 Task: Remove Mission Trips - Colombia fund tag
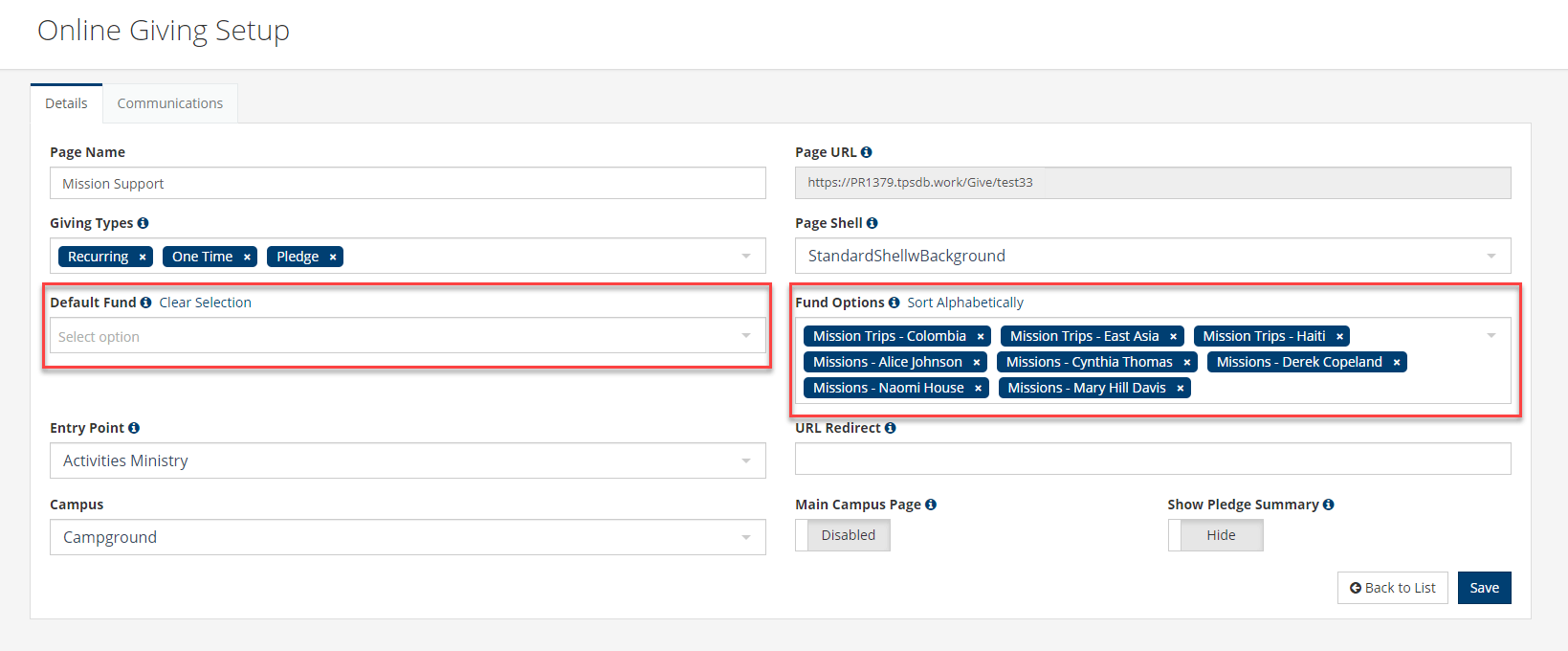click(981, 336)
